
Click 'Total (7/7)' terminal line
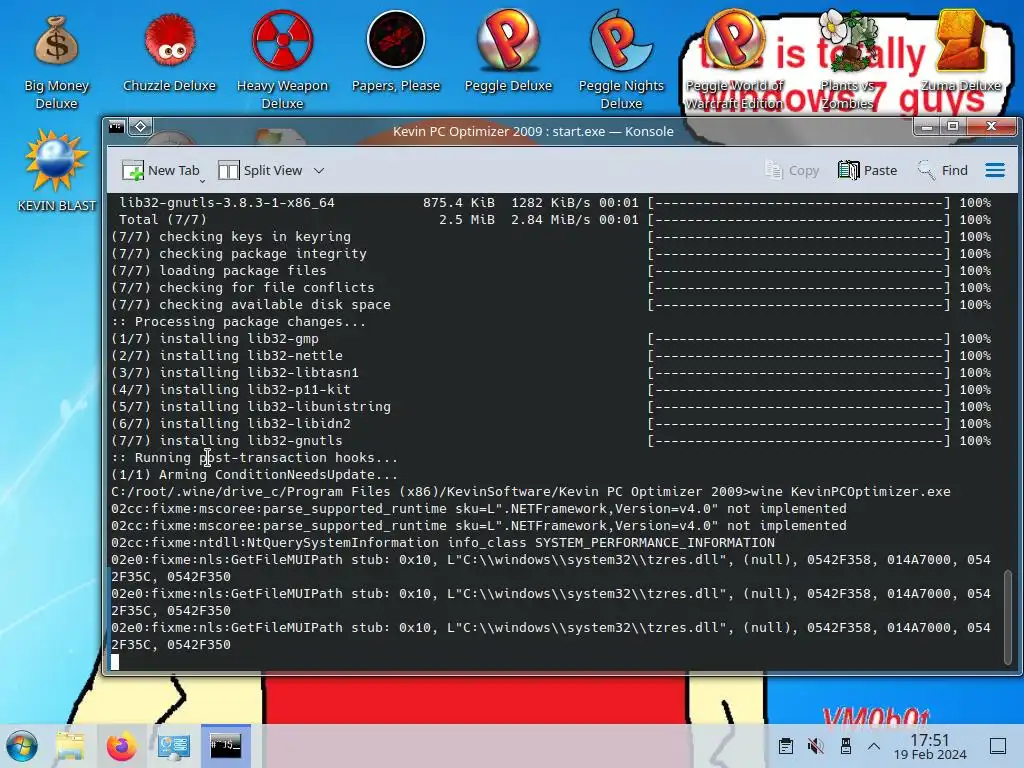tap(163, 220)
